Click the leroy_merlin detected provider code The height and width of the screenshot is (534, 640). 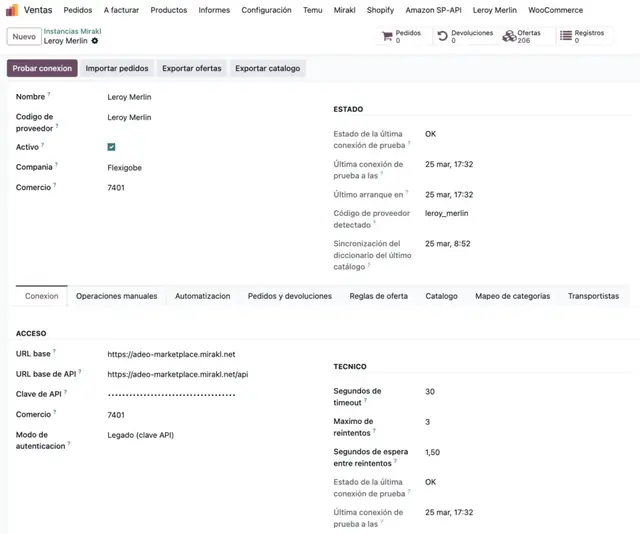click(x=447, y=213)
